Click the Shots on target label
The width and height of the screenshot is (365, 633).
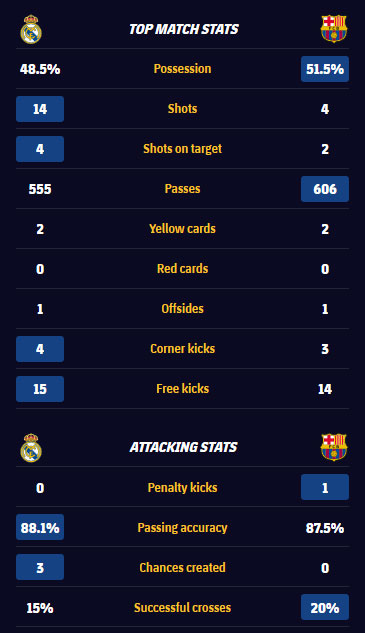tap(182, 149)
